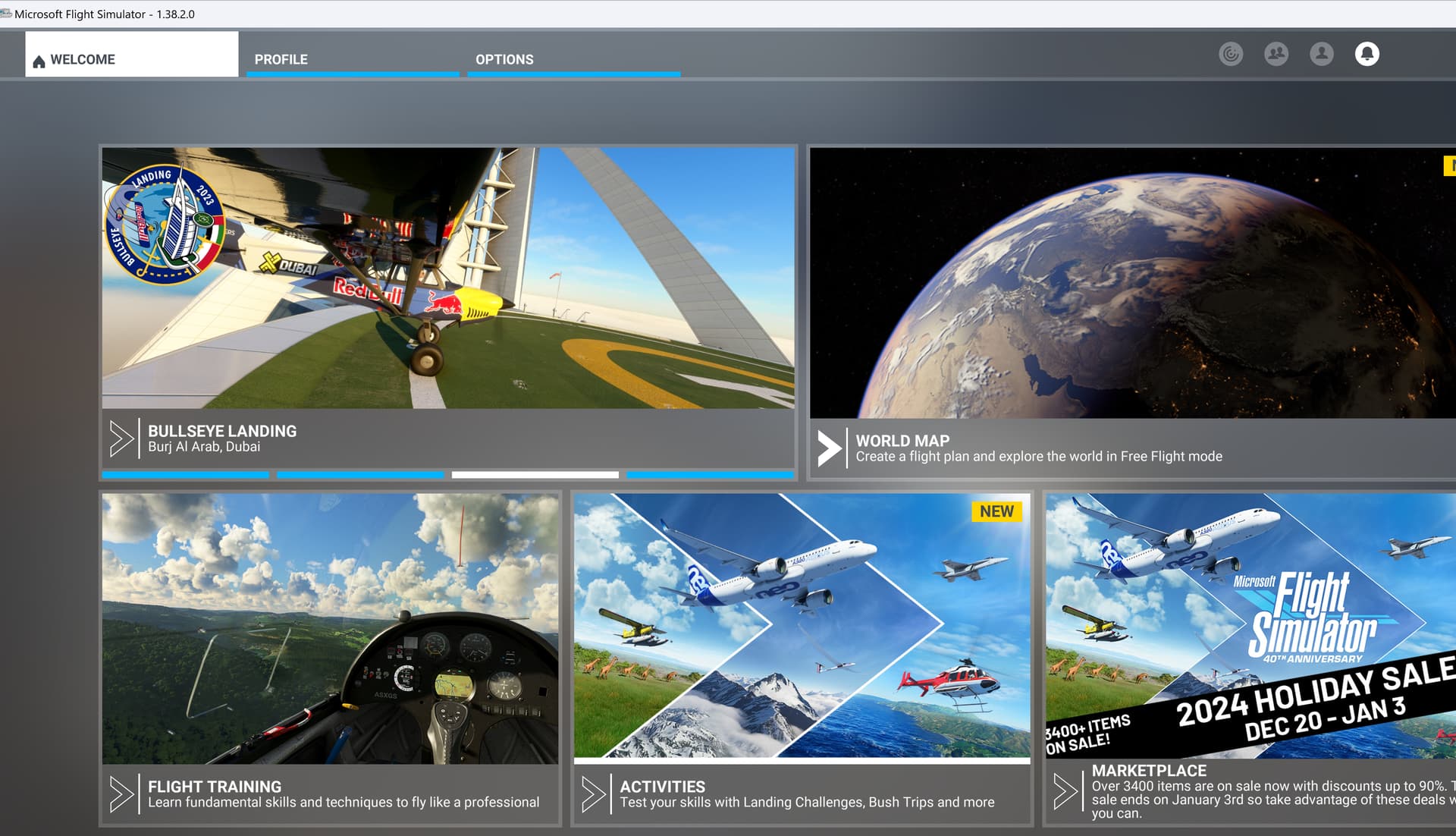Open the World Map earth image
The image size is (1456, 836).
1133,283
